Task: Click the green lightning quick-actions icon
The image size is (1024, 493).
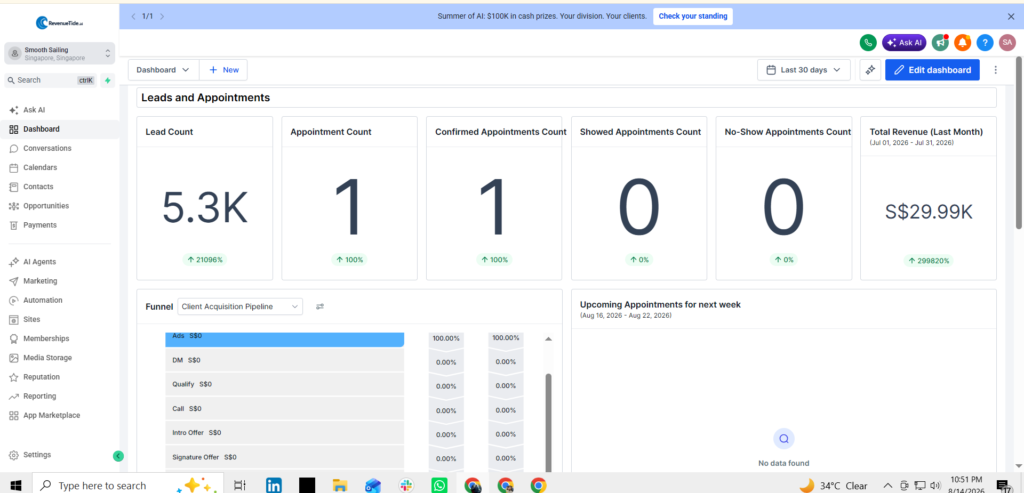Action: (x=108, y=80)
